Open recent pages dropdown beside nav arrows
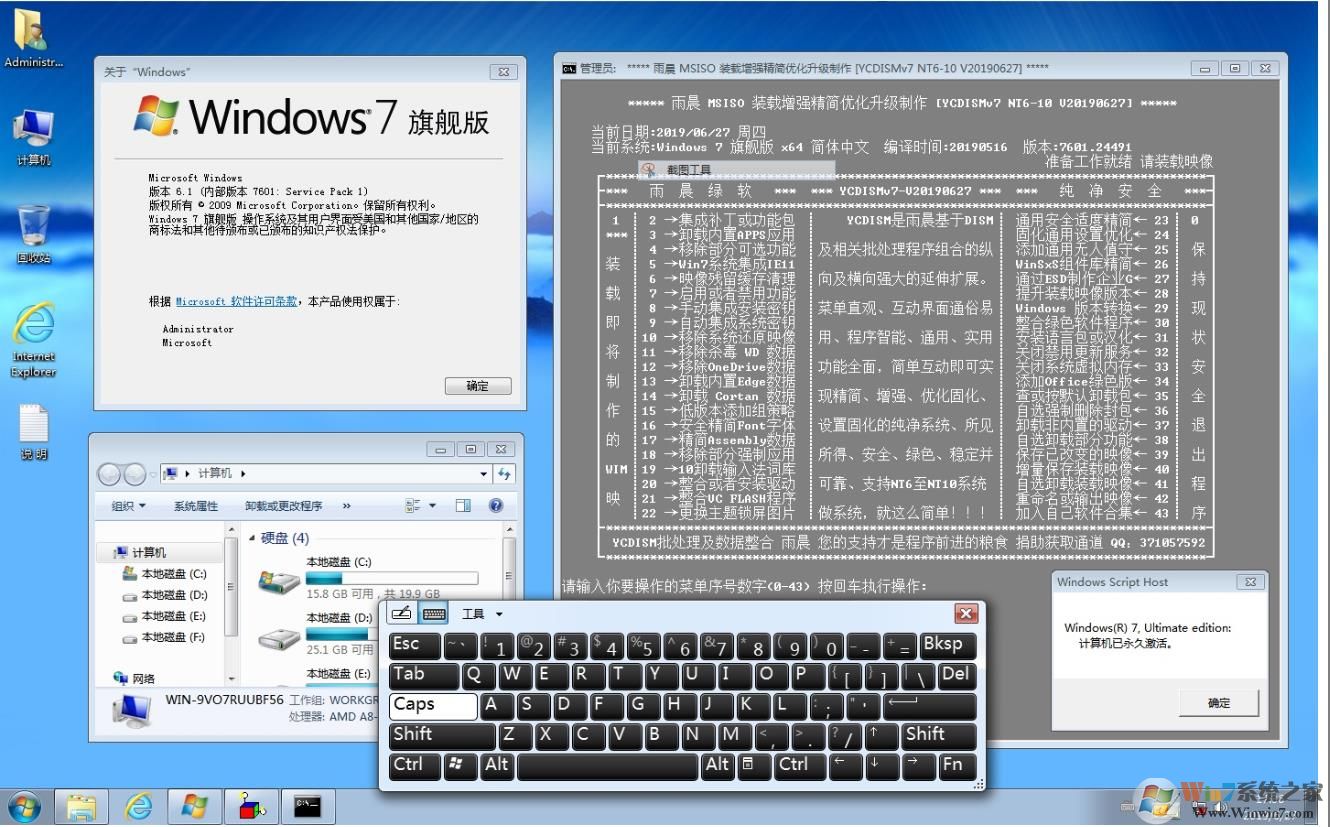Image resolution: width=1330 pixels, height=827 pixels. 153,474
